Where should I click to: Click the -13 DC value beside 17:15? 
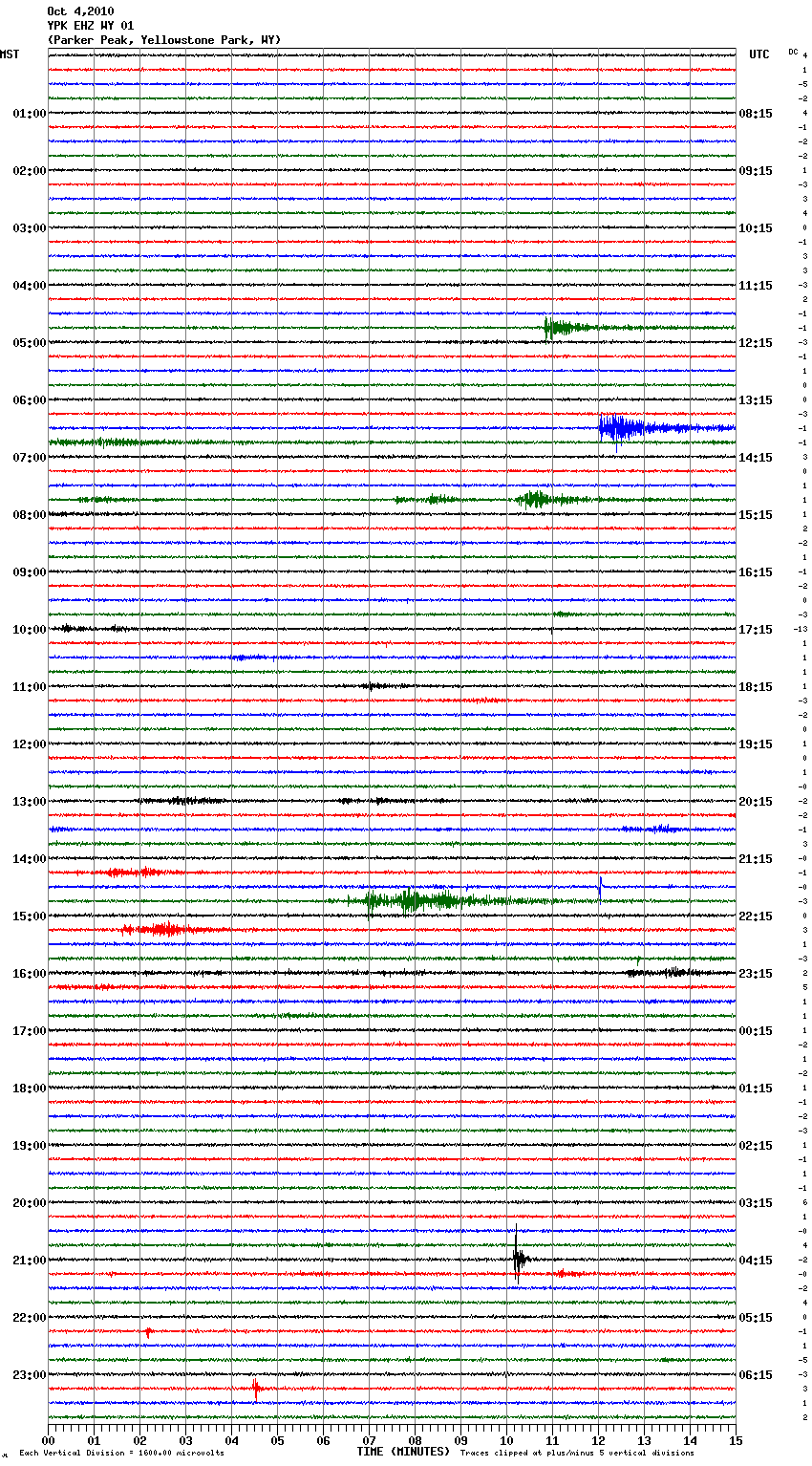801,629
